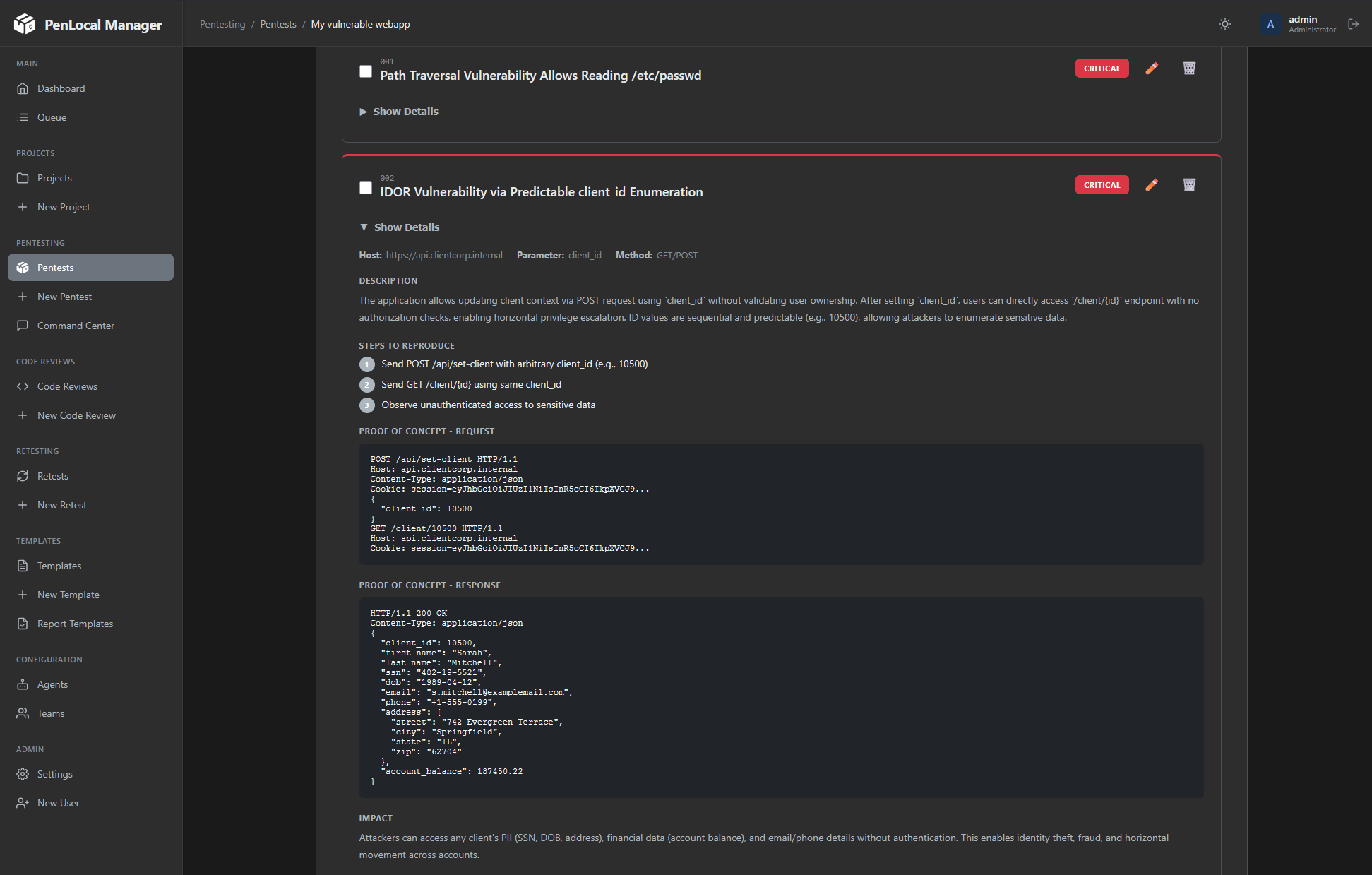Image resolution: width=1372 pixels, height=875 pixels.
Task: Create a New Pentest
Action: (64, 296)
